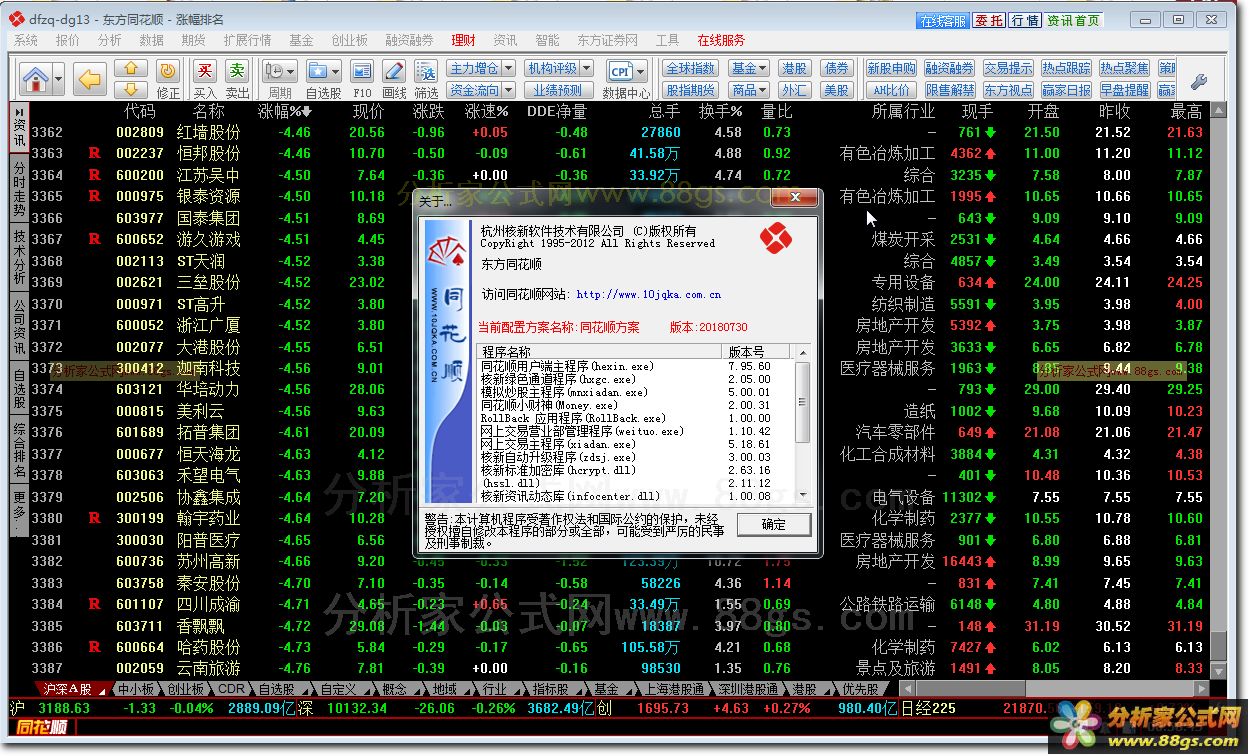Click the 限售解禁 button
This screenshot has width=1250, height=756.
[x=950, y=90]
